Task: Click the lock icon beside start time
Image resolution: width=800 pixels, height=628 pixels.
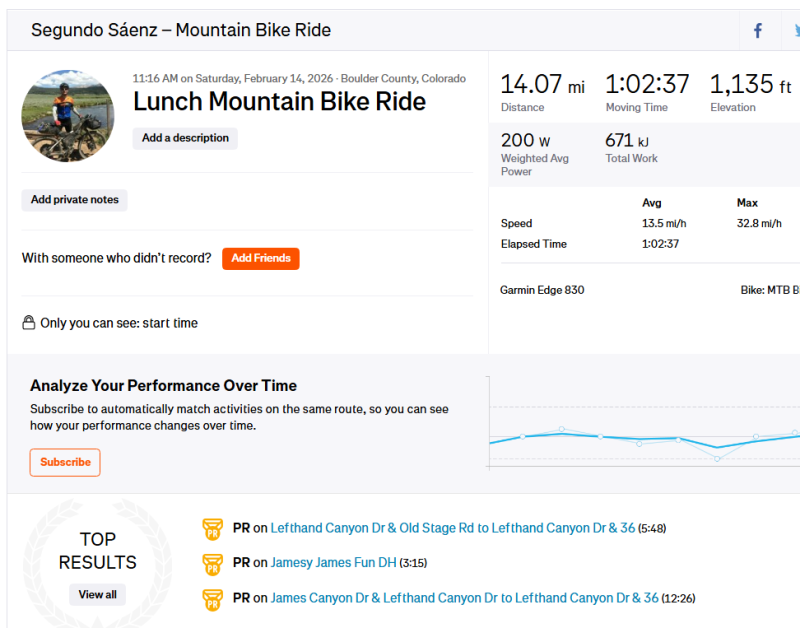Action: point(29,323)
